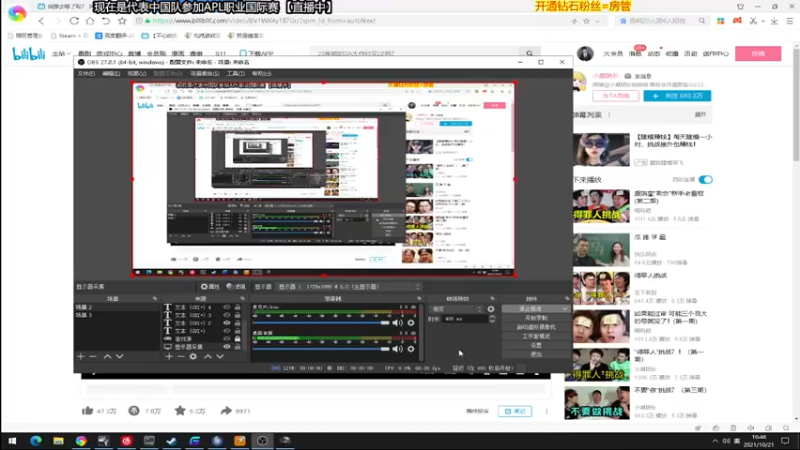The height and width of the screenshot is (450, 800).
Task: Open the View menu in OBS
Action: [x=136, y=73]
